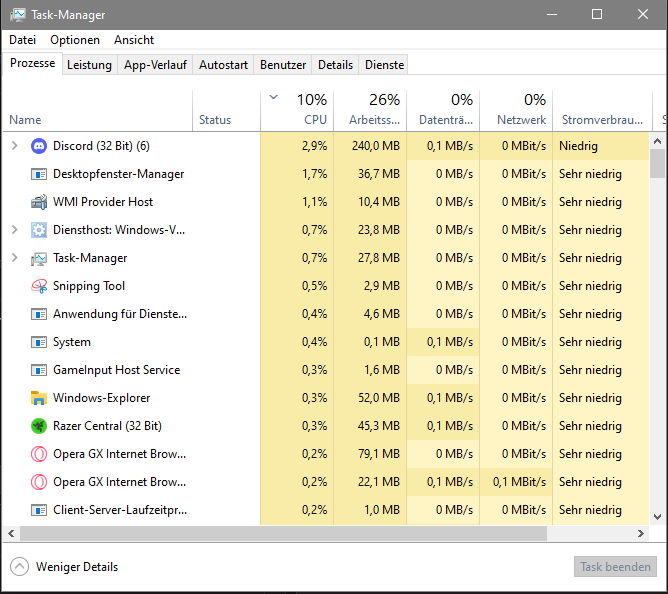Click the Client-Server-Laufzeitprozess icon
Viewport: 668px width, 594px height.
point(39,510)
